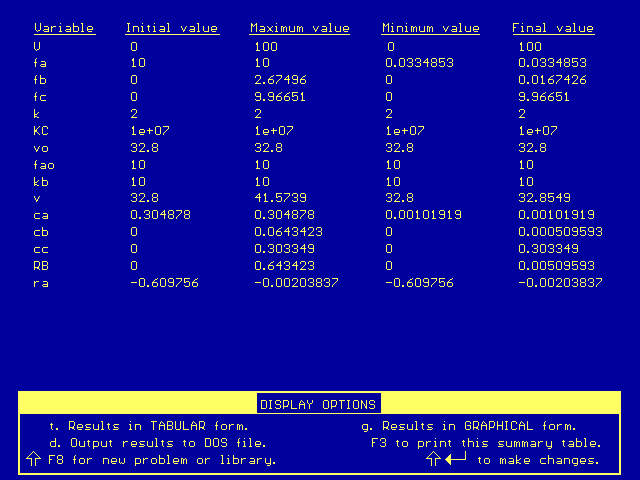Click the 'Initial value' column header

click(x=171, y=28)
